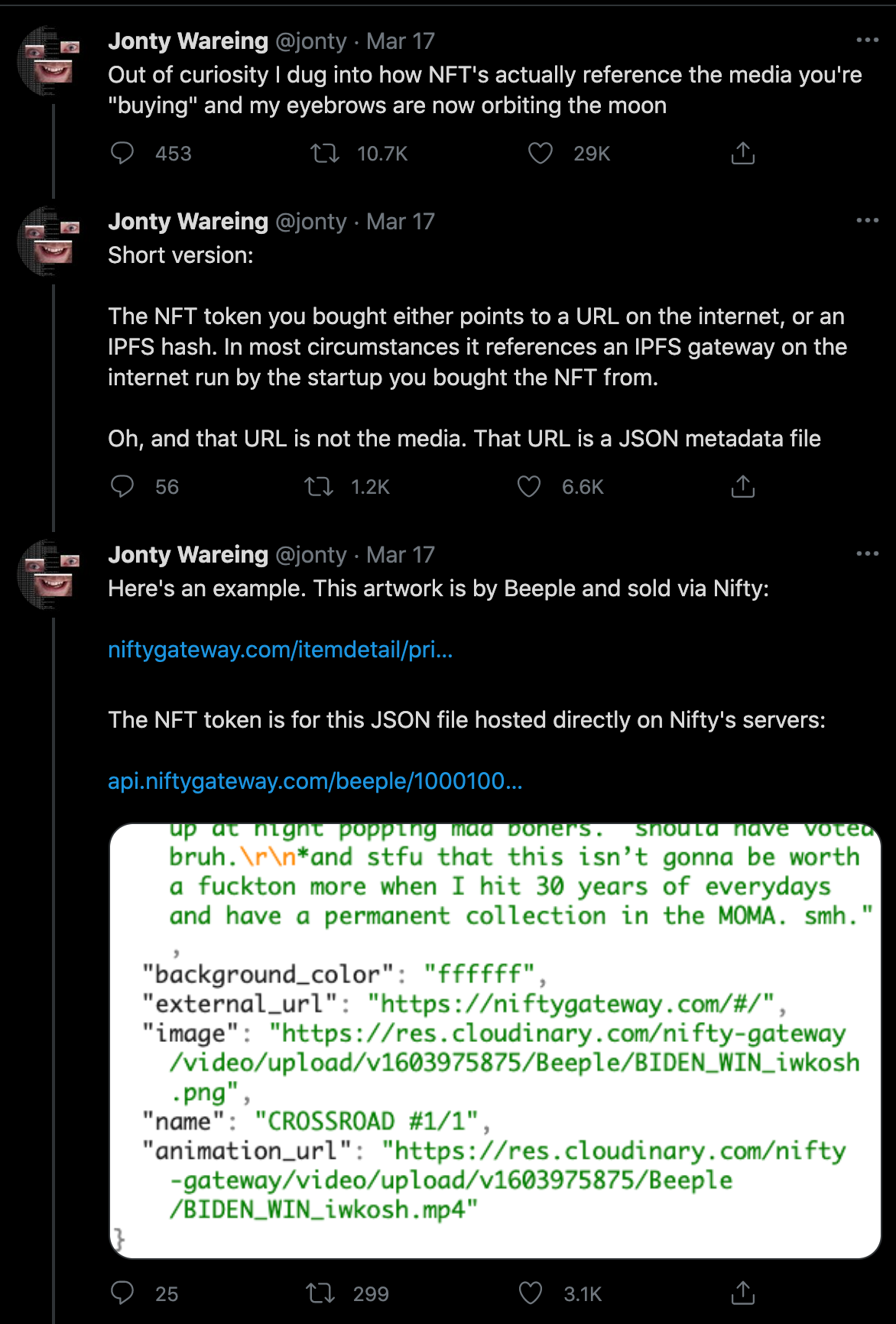The image size is (896, 1324).
Task: Like the tweet with 29K likes
Action: [541, 154]
